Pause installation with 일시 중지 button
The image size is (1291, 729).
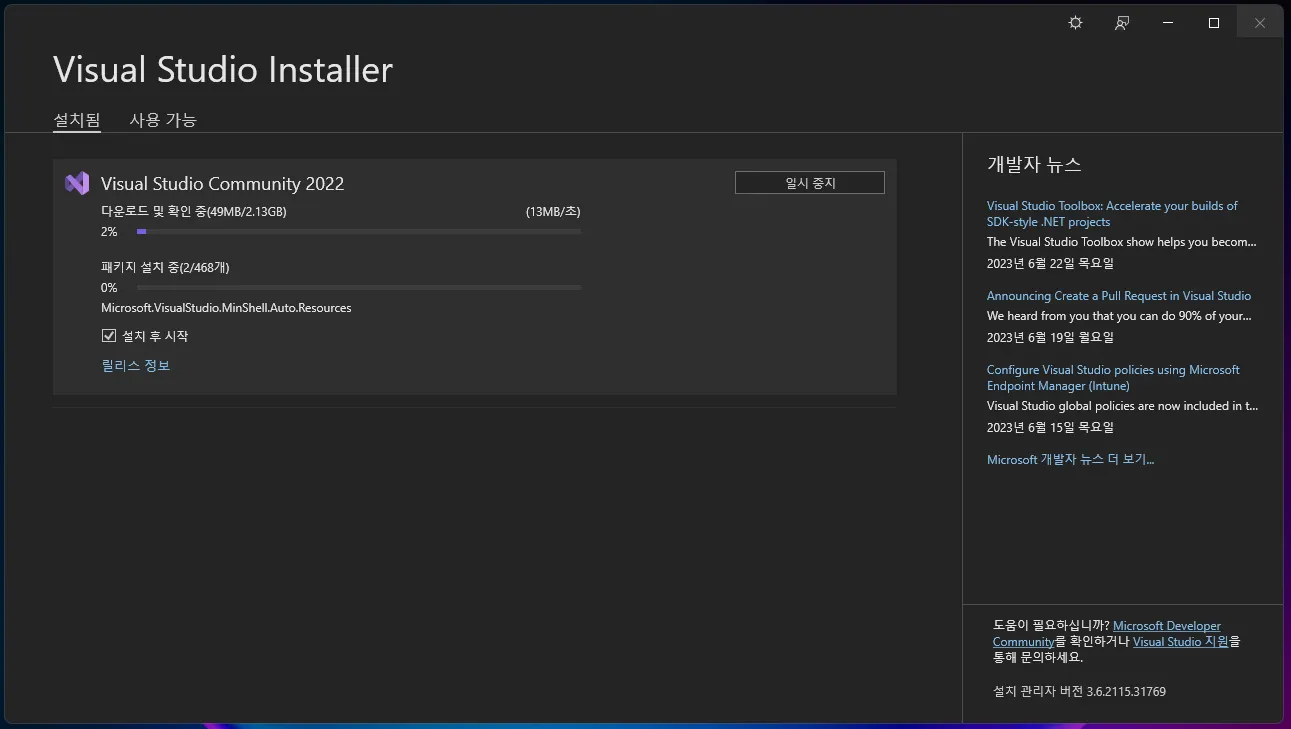pos(810,183)
